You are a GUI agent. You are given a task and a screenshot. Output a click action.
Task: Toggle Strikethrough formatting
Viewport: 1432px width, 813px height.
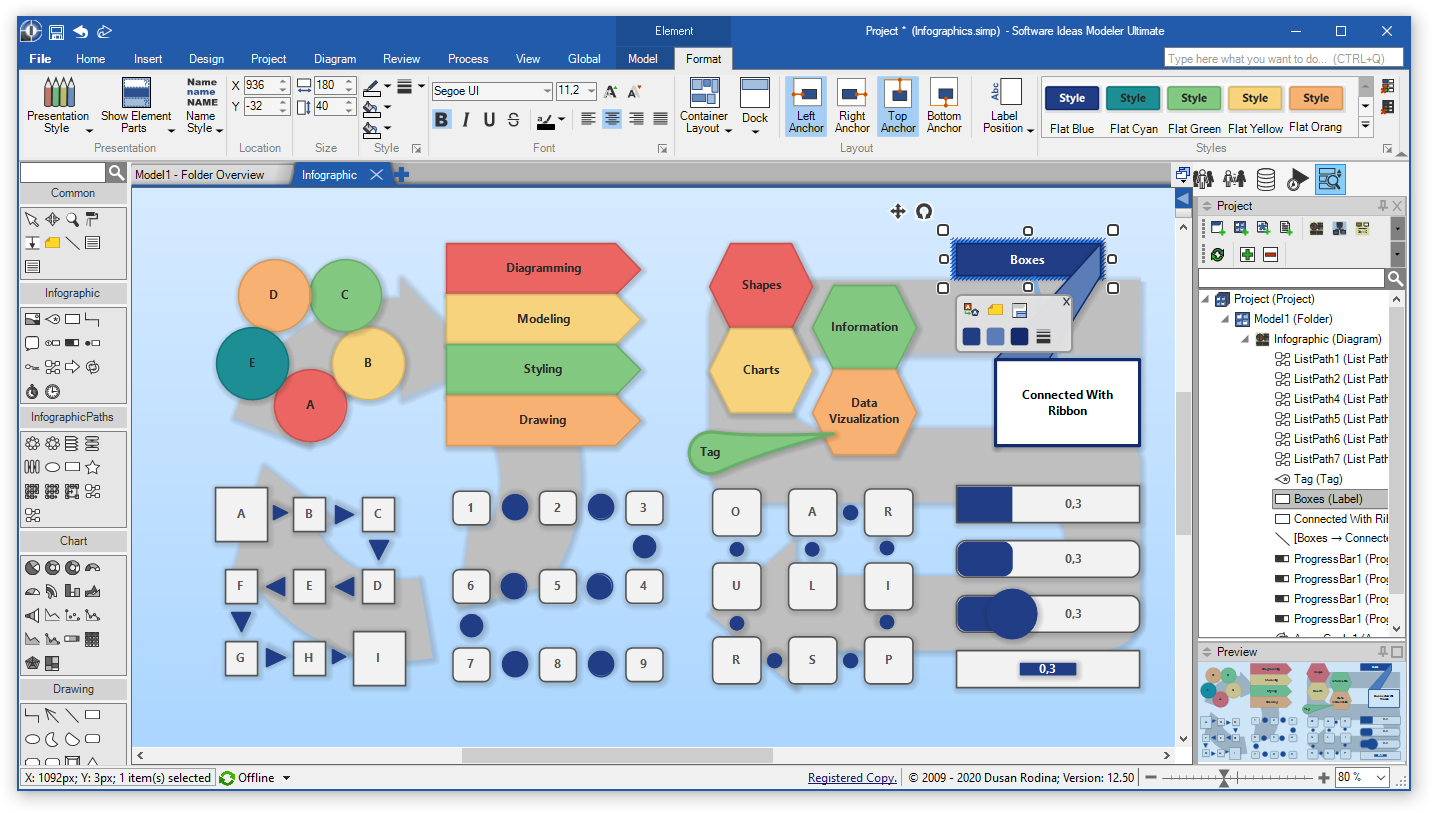(513, 120)
